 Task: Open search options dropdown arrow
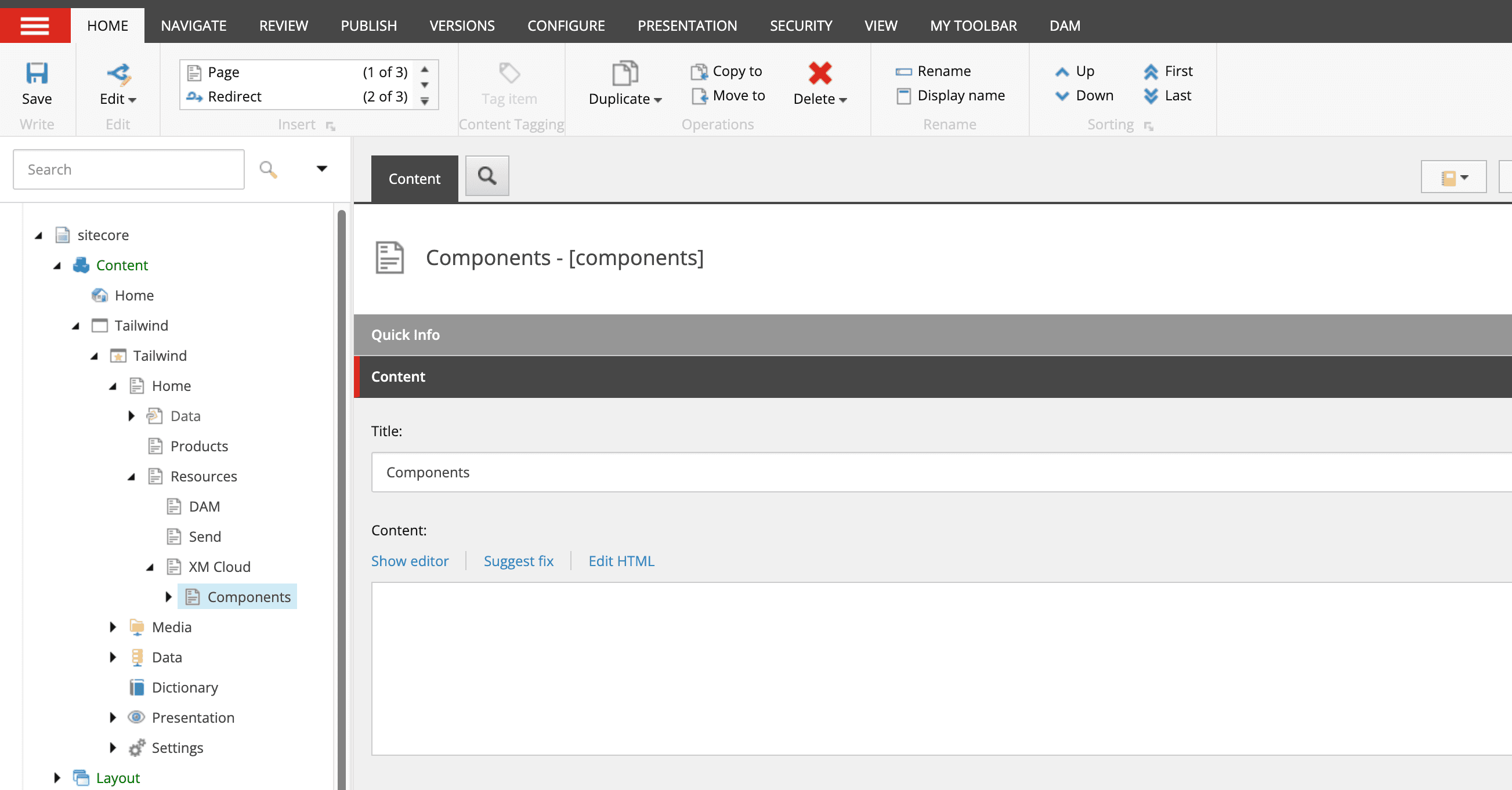point(321,169)
